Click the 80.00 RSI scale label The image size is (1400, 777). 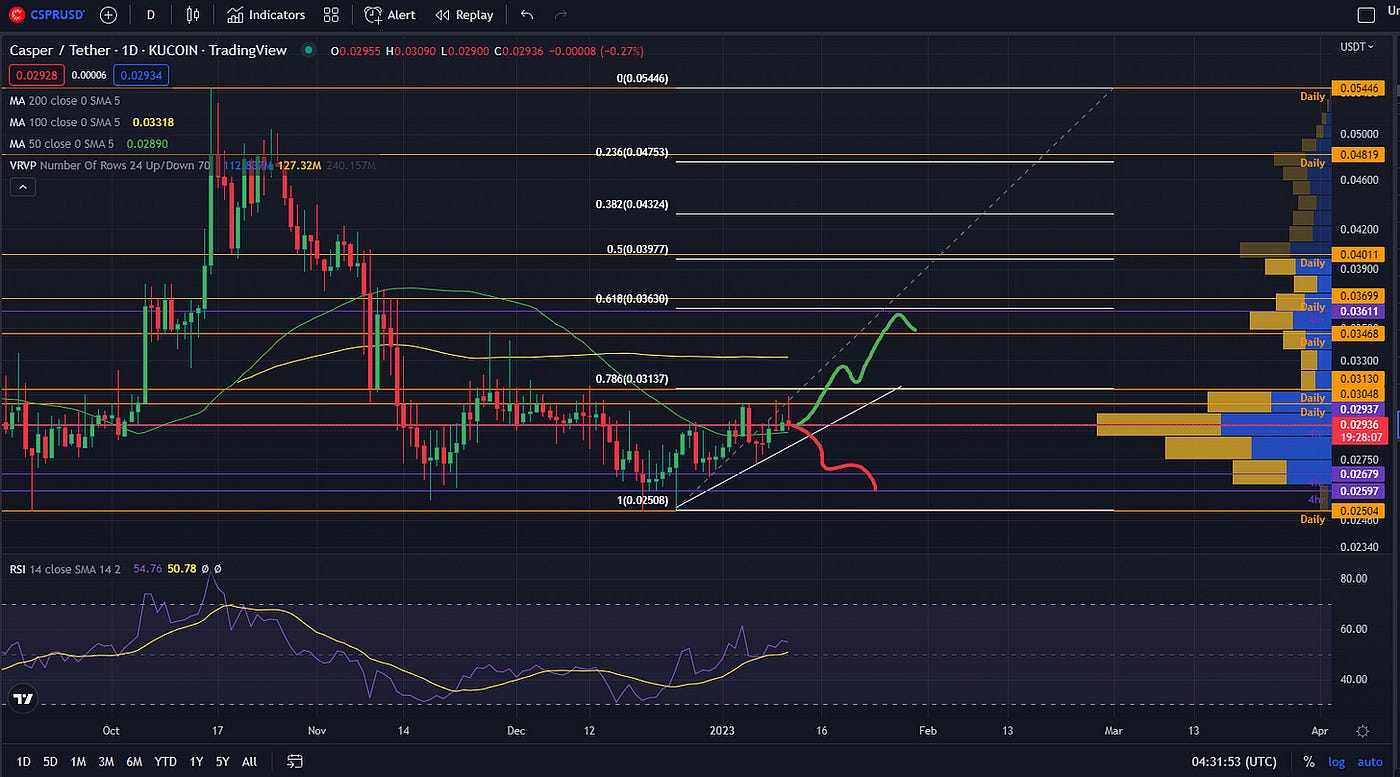click(1354, 578)
